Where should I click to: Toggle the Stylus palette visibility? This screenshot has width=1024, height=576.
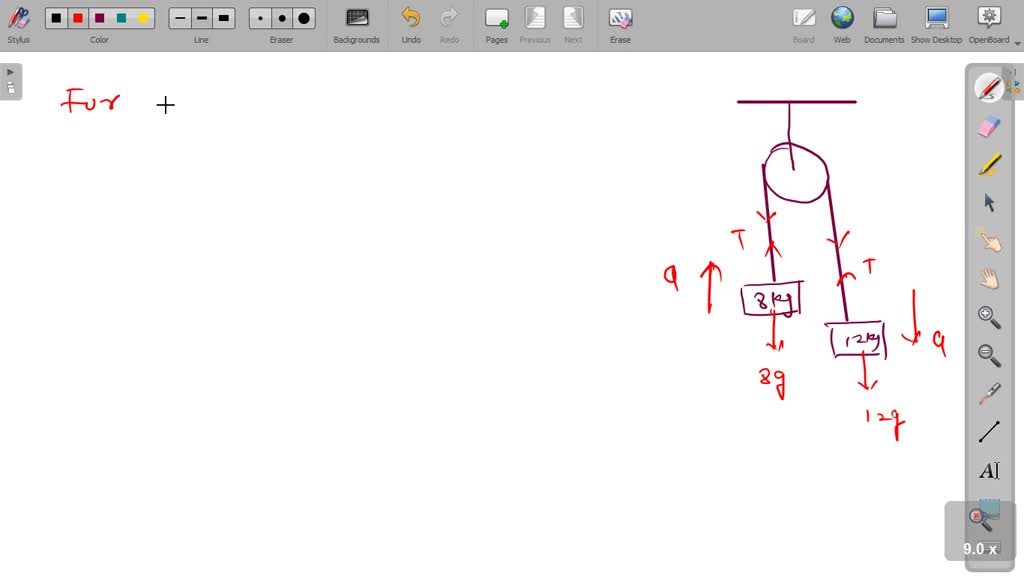(x=18, y=24)
